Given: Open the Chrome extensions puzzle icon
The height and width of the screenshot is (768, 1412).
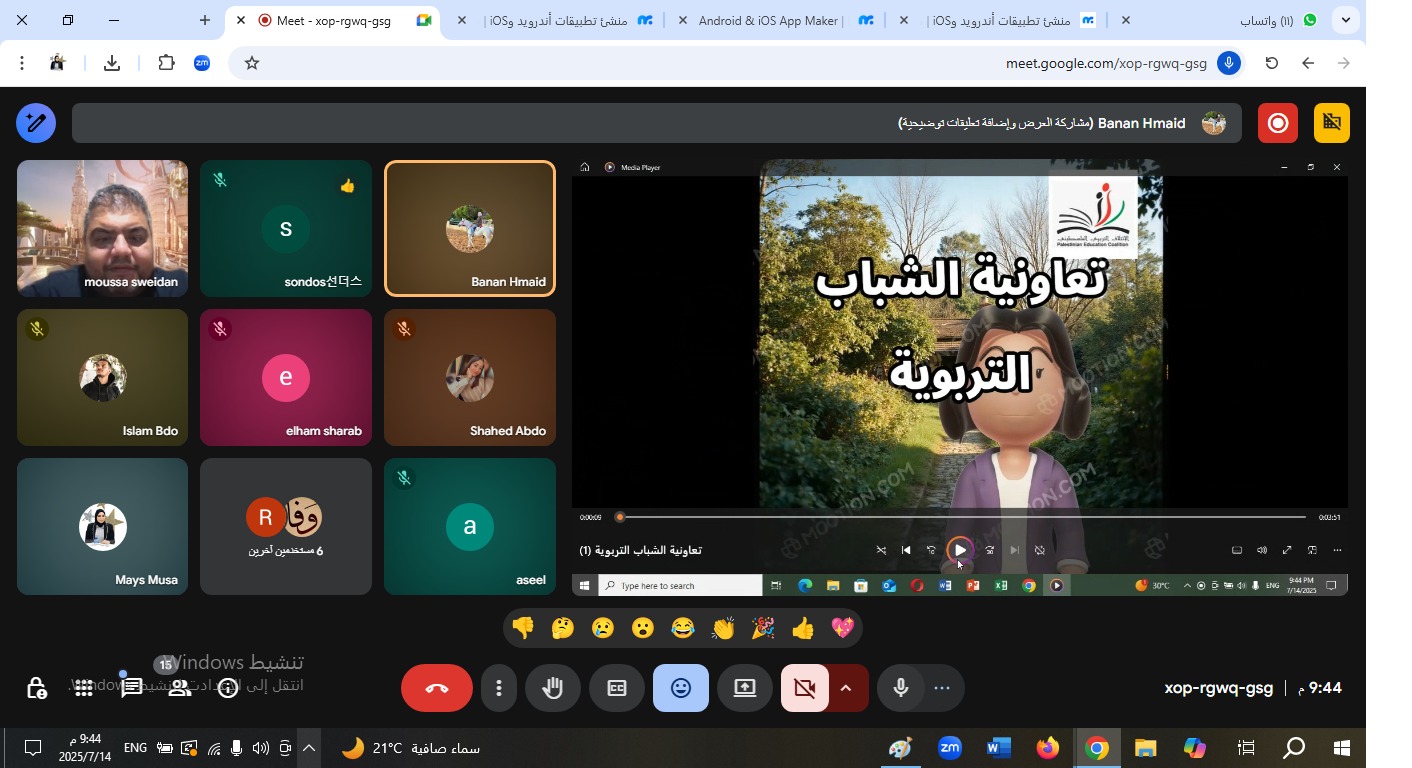Looking at the screenshot, I should tap(166, 63).
